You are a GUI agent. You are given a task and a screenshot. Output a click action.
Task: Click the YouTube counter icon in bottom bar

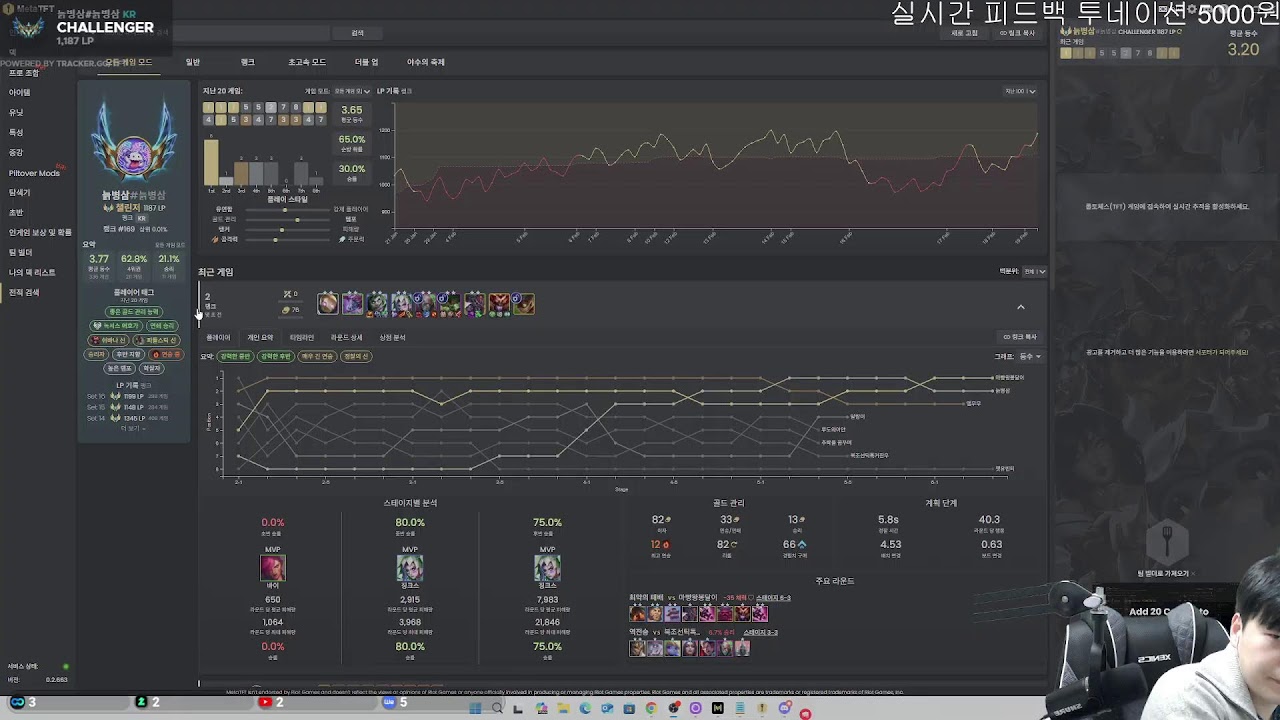[x=265, y=703]
